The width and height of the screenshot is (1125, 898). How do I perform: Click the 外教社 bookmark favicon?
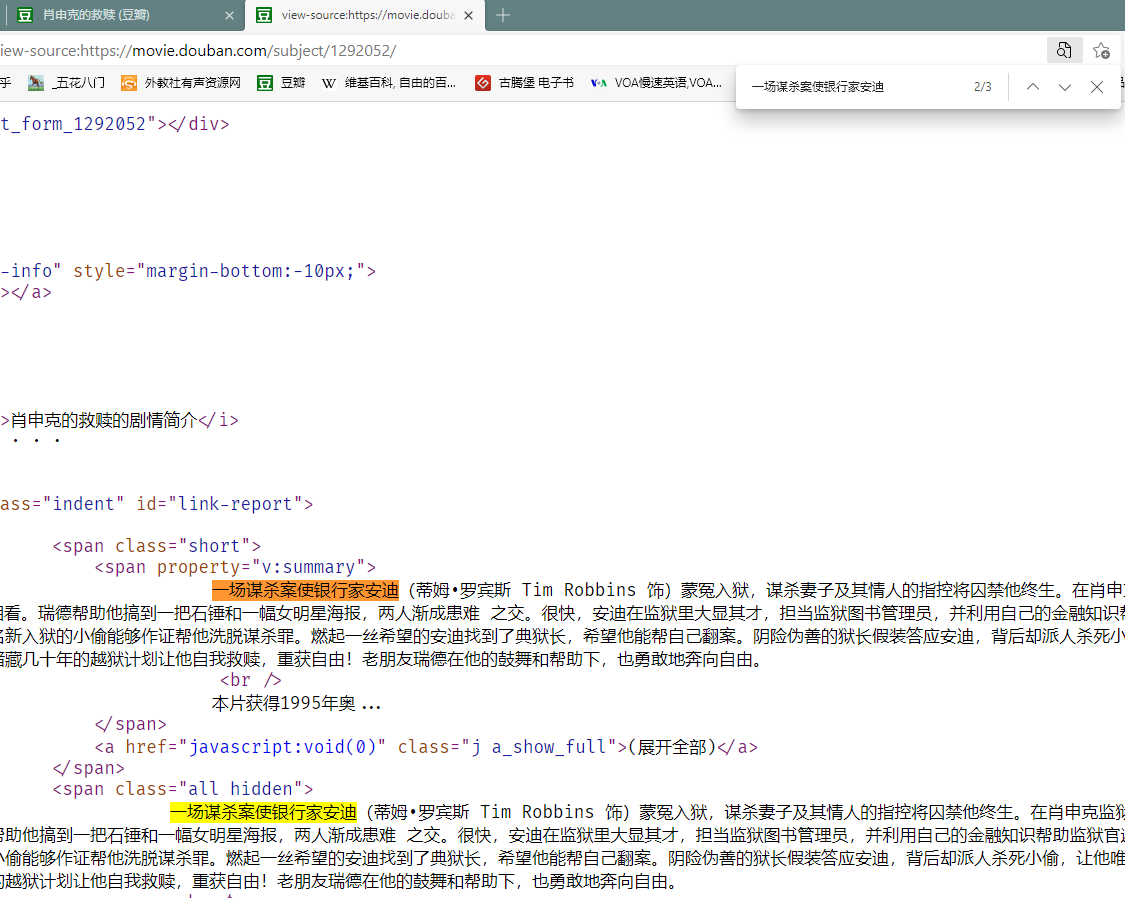point(128,83)
